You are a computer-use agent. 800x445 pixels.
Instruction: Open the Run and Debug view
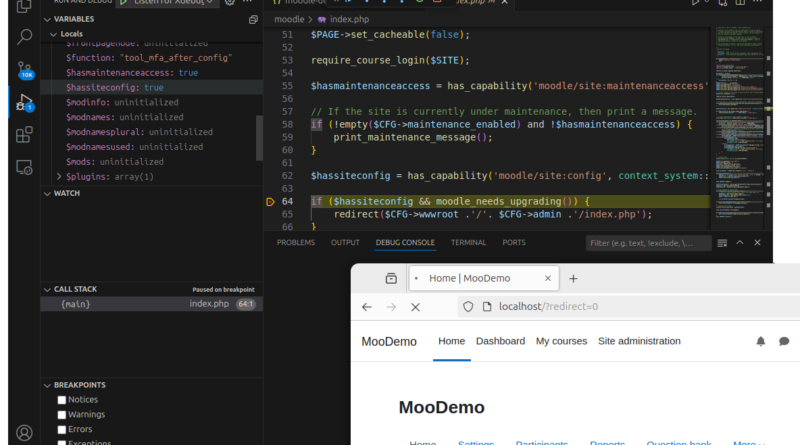(x=24, y=103)
